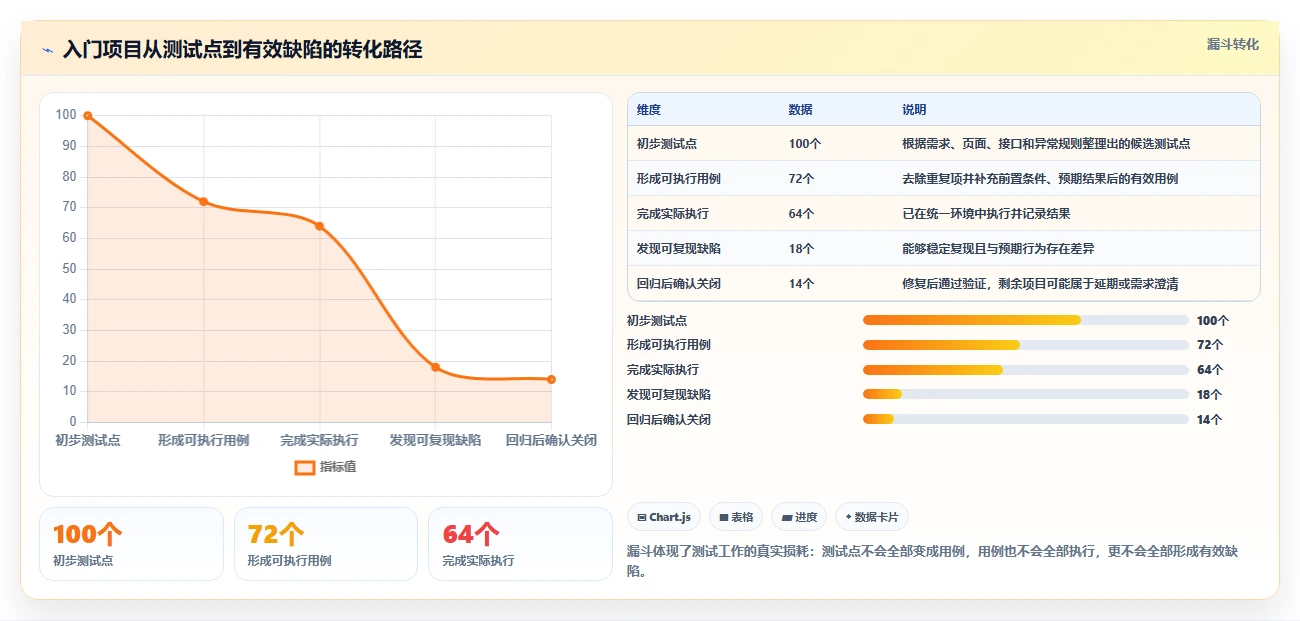Click 回归后确认关闭 in the table
Image resolution: width=1300 pixels, height=621 pixels.
(x=679, y=284)
